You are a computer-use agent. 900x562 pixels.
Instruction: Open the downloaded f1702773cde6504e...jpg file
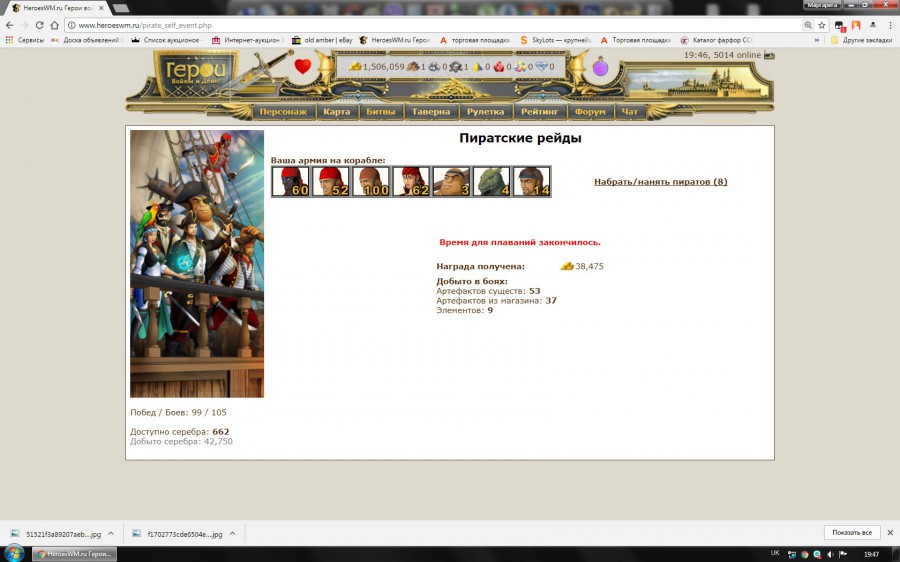pos(177,534)
